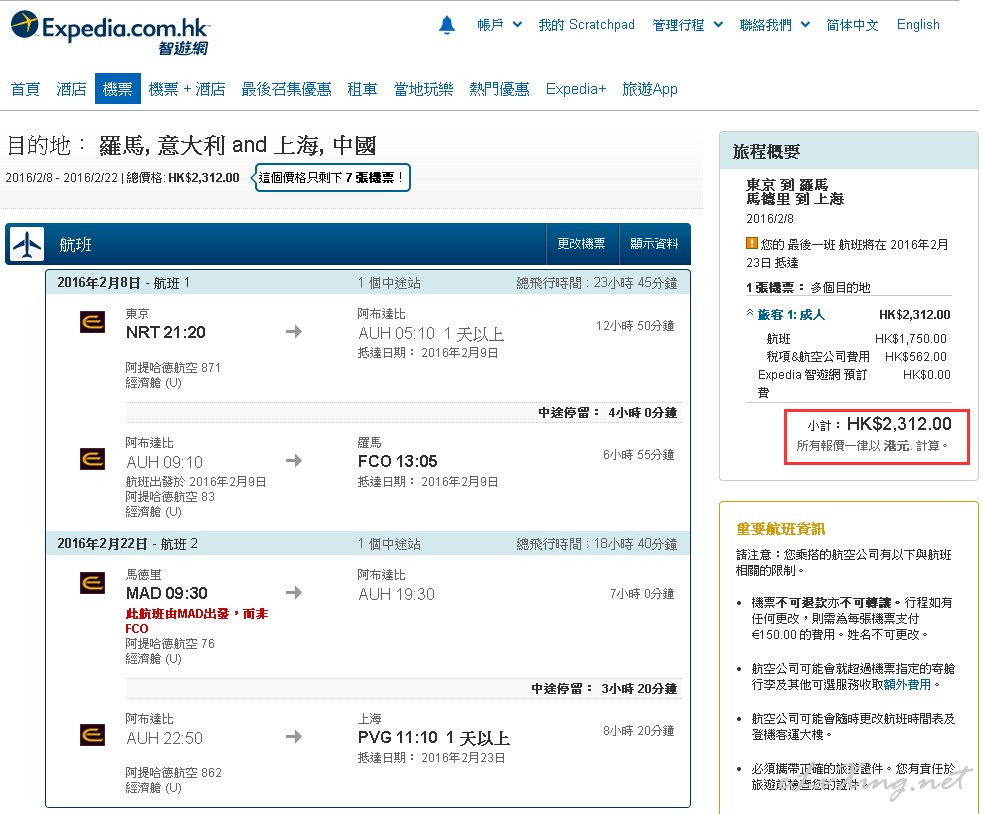
Task: Collapse the 旅客 1: 成人 price breakdown
Action: (x=786, y=314)
